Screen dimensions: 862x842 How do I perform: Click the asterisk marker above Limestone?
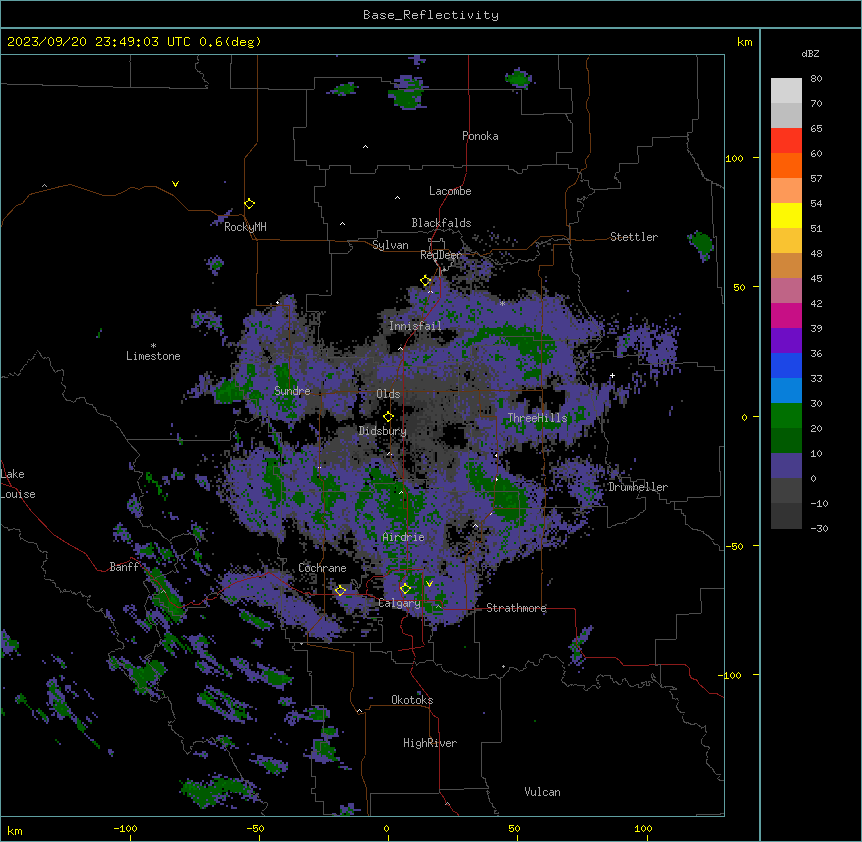(153, 346)
